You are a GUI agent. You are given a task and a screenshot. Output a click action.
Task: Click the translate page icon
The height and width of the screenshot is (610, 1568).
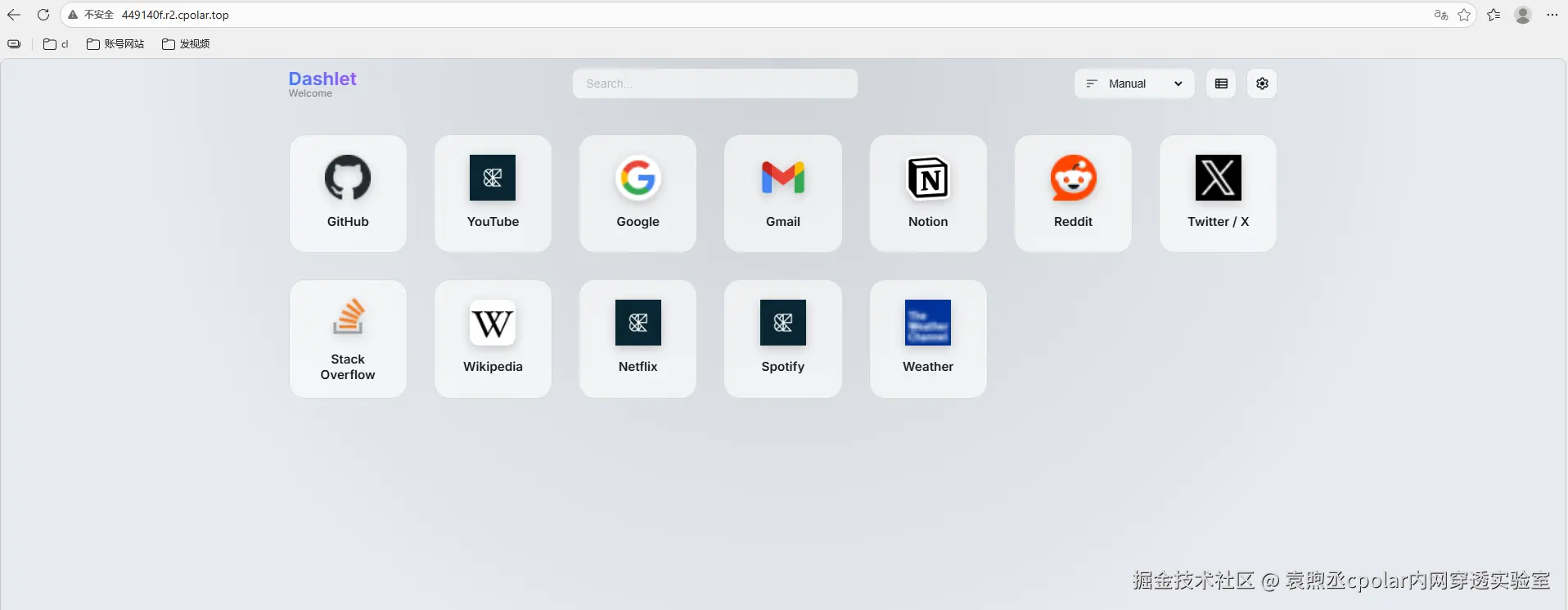click(1441, 15)
